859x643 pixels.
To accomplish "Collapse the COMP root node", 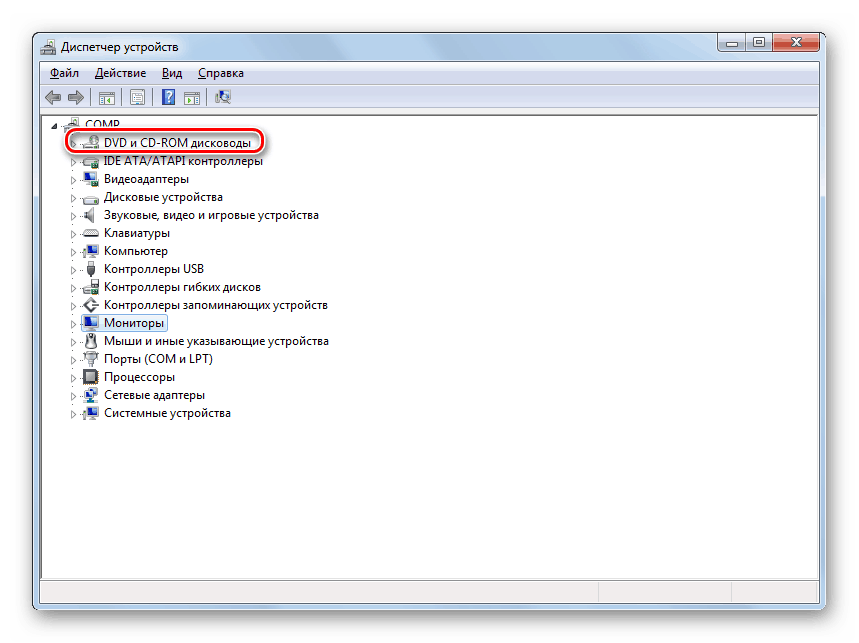I will click(x=54, y=126).
